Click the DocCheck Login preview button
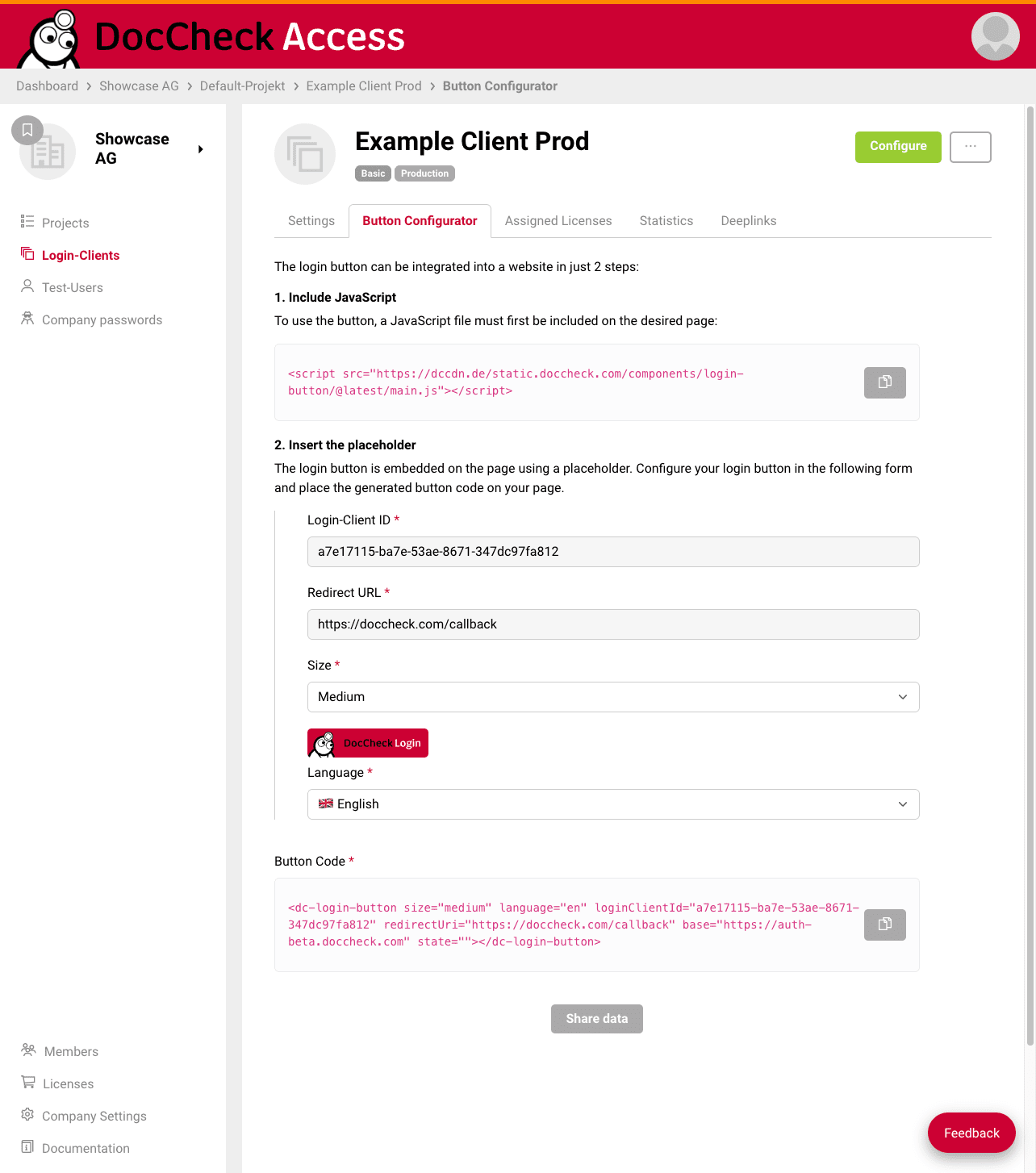The image size is (1036, 1173). click(x=368, y=743)
